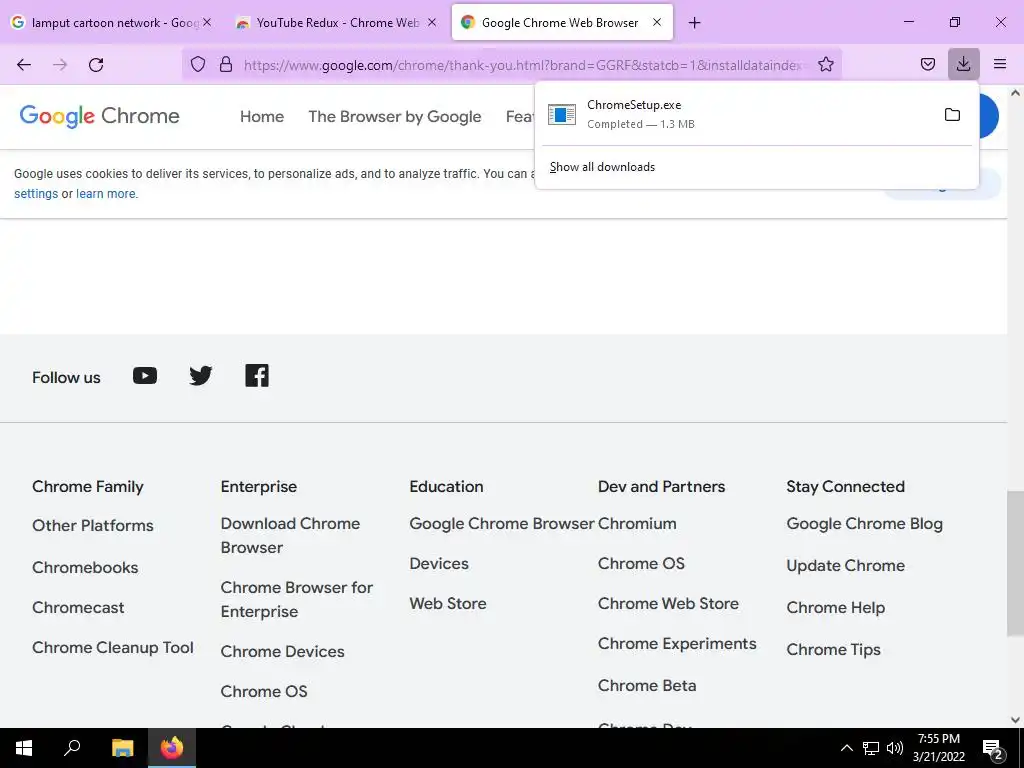Open Chrome OS under Dev and Partners
Image resolution: width=1024 pixels, height=768 pixels.
pos(641,564)
